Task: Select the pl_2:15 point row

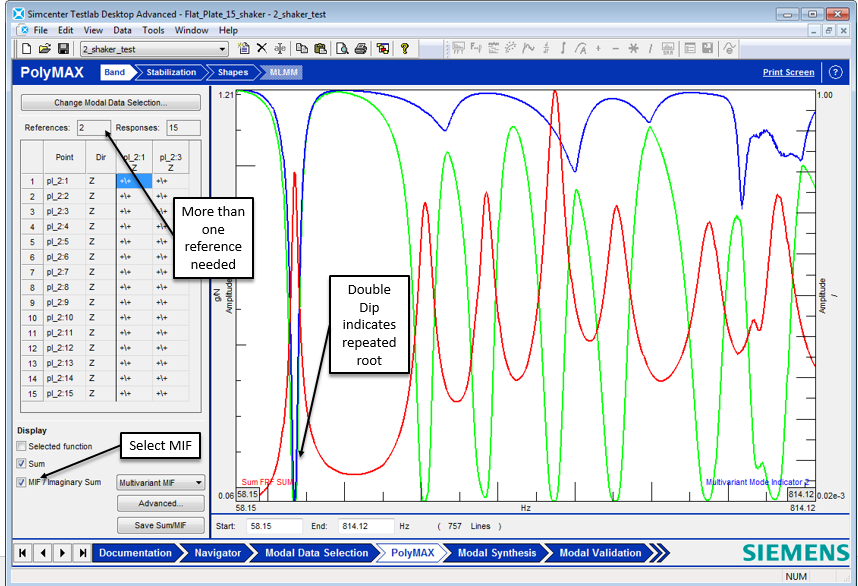Action: tap(105, 393)
